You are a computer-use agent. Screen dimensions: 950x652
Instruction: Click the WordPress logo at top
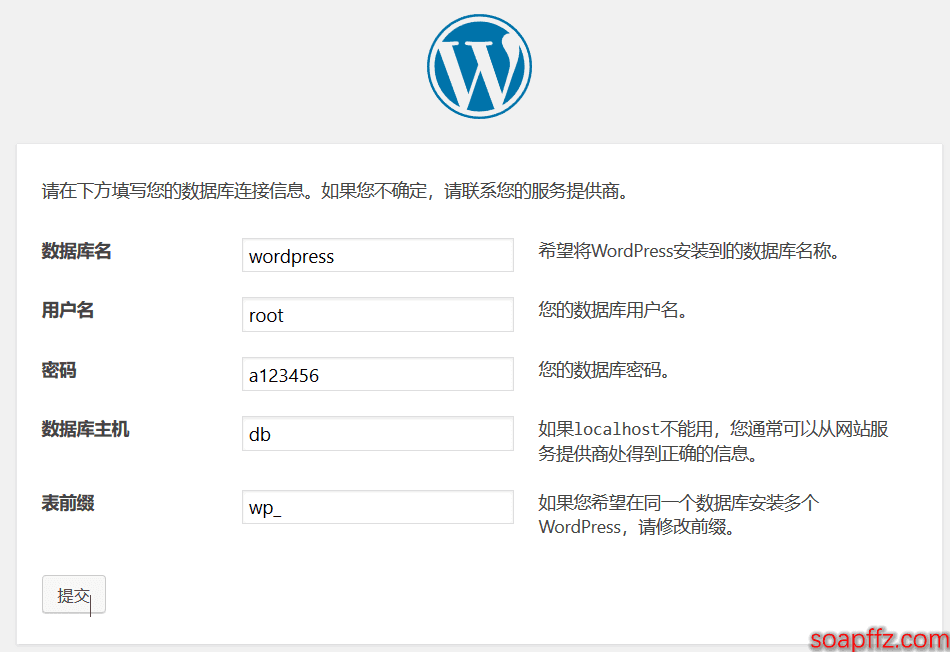pyautogui.click(x=479, y=67)
